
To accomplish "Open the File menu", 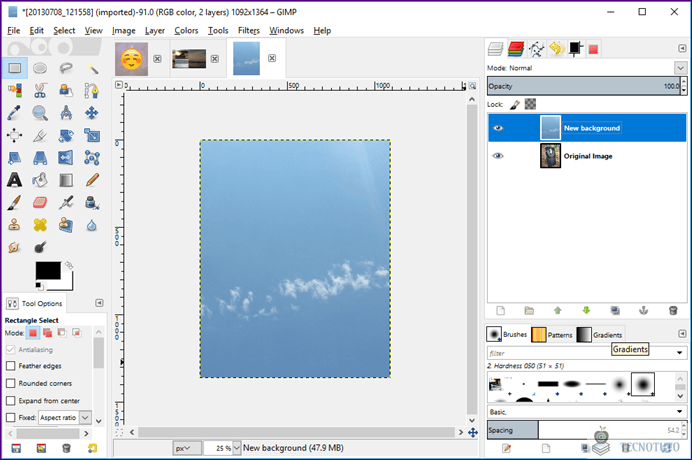I will 14,30.
